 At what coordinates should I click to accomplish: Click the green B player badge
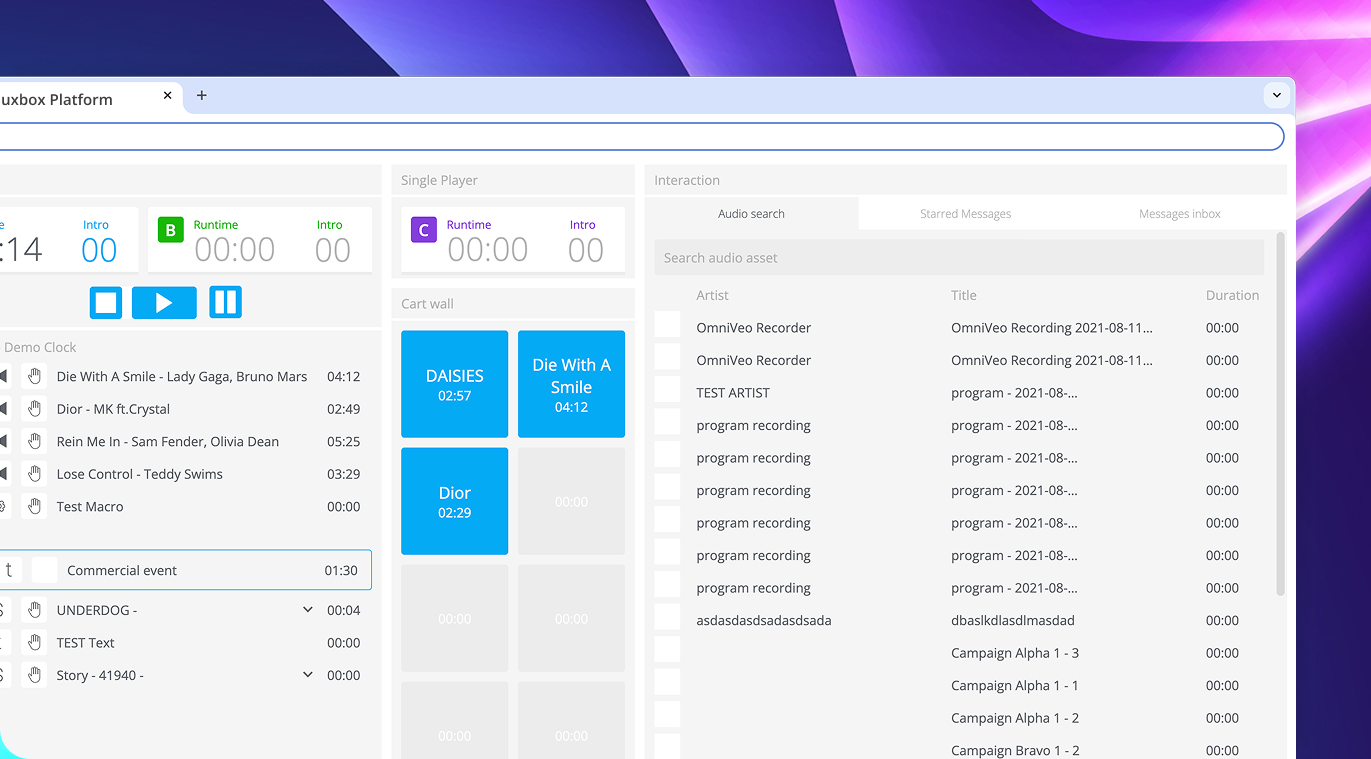[170, 231]
